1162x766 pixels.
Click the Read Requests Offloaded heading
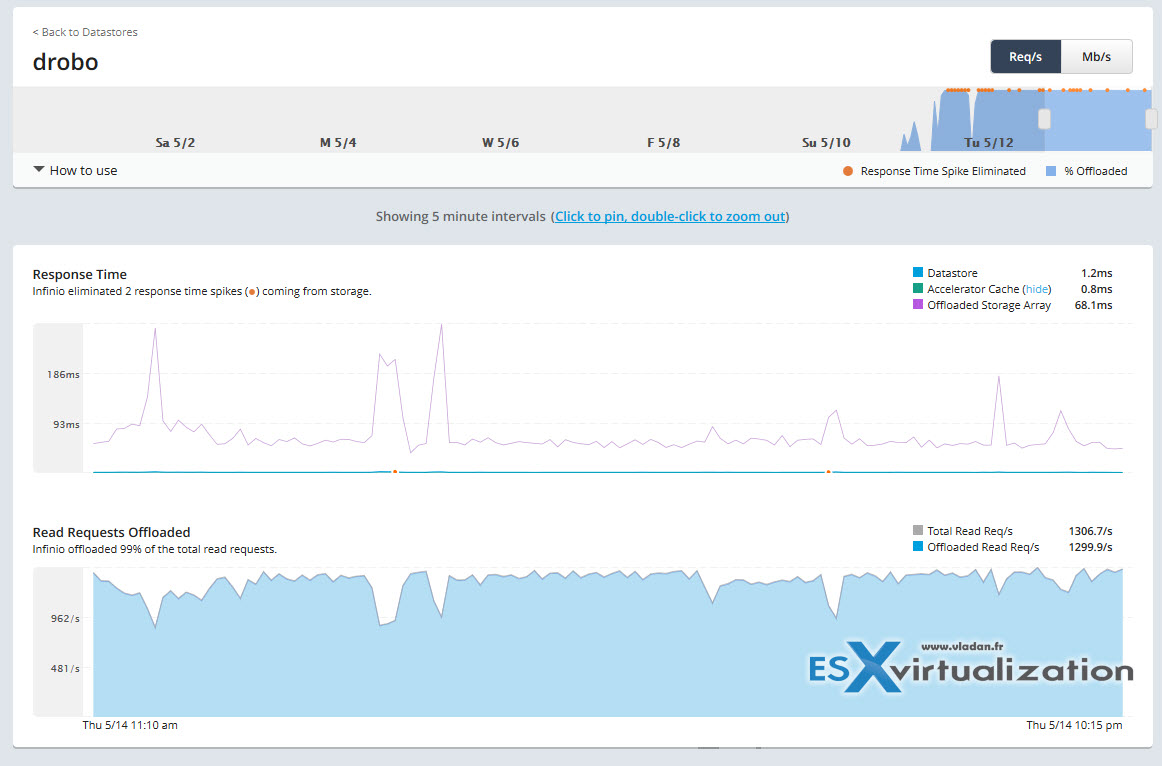[111, 532]
